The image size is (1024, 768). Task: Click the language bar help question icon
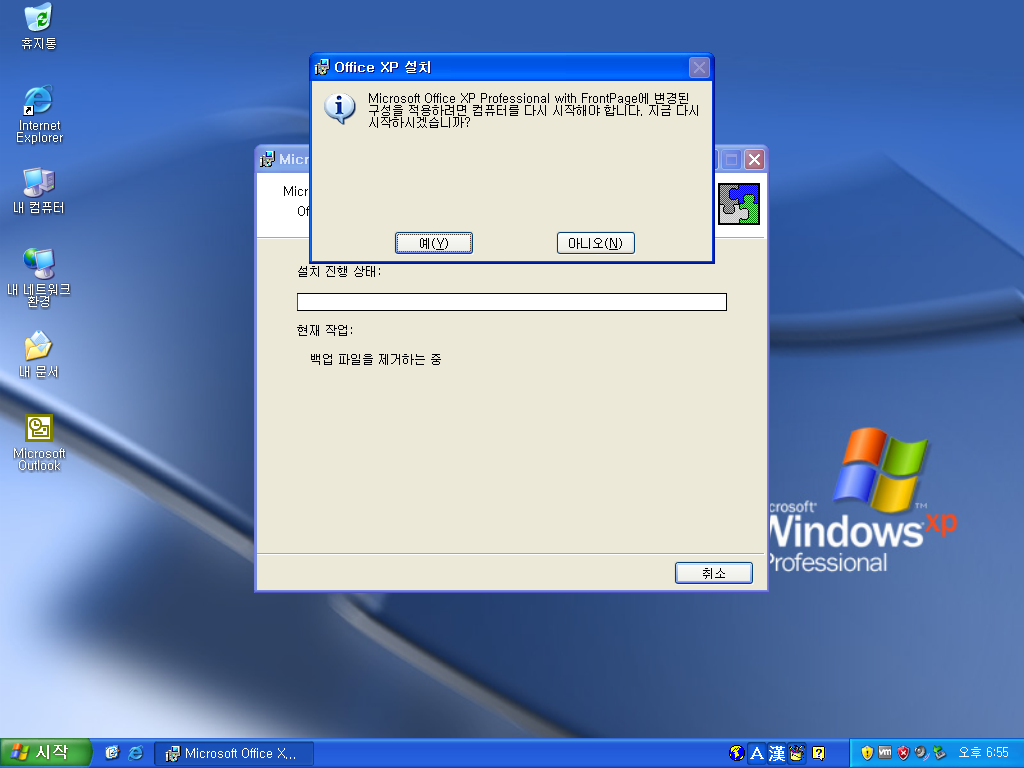click(818, 754)
